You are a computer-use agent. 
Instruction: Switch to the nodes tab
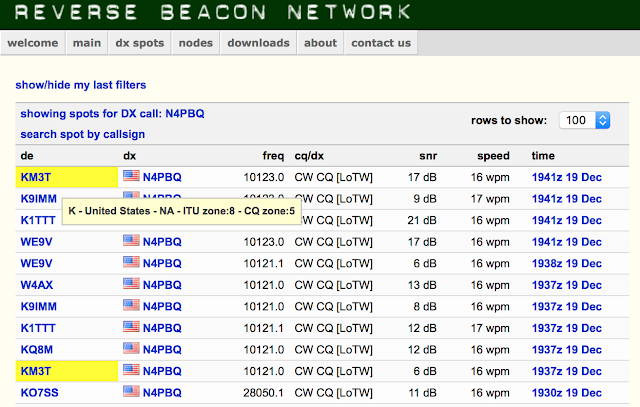pyautogui.click(x=196, y=43)
